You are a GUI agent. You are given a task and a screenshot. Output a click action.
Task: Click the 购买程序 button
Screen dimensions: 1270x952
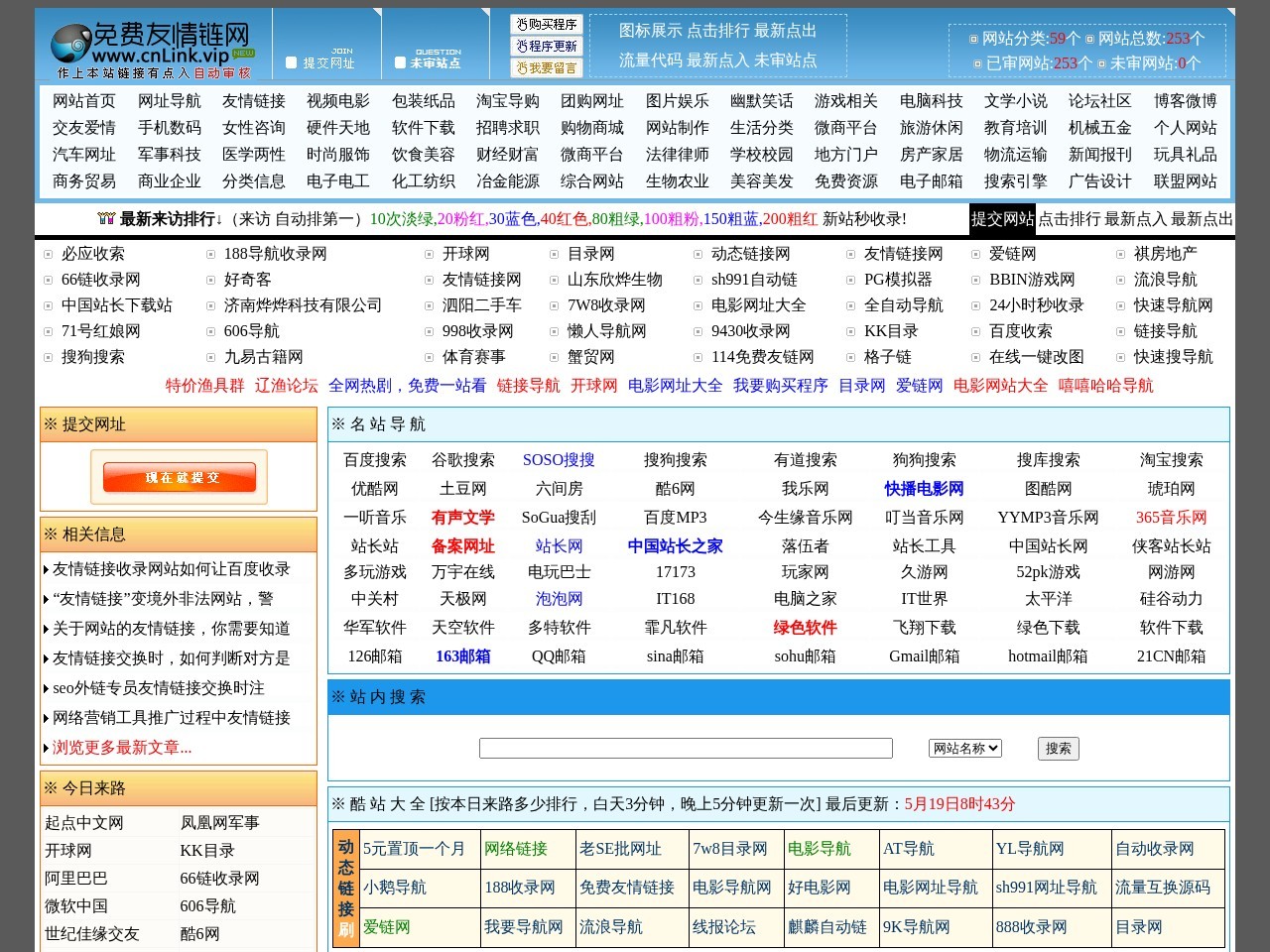546,24
